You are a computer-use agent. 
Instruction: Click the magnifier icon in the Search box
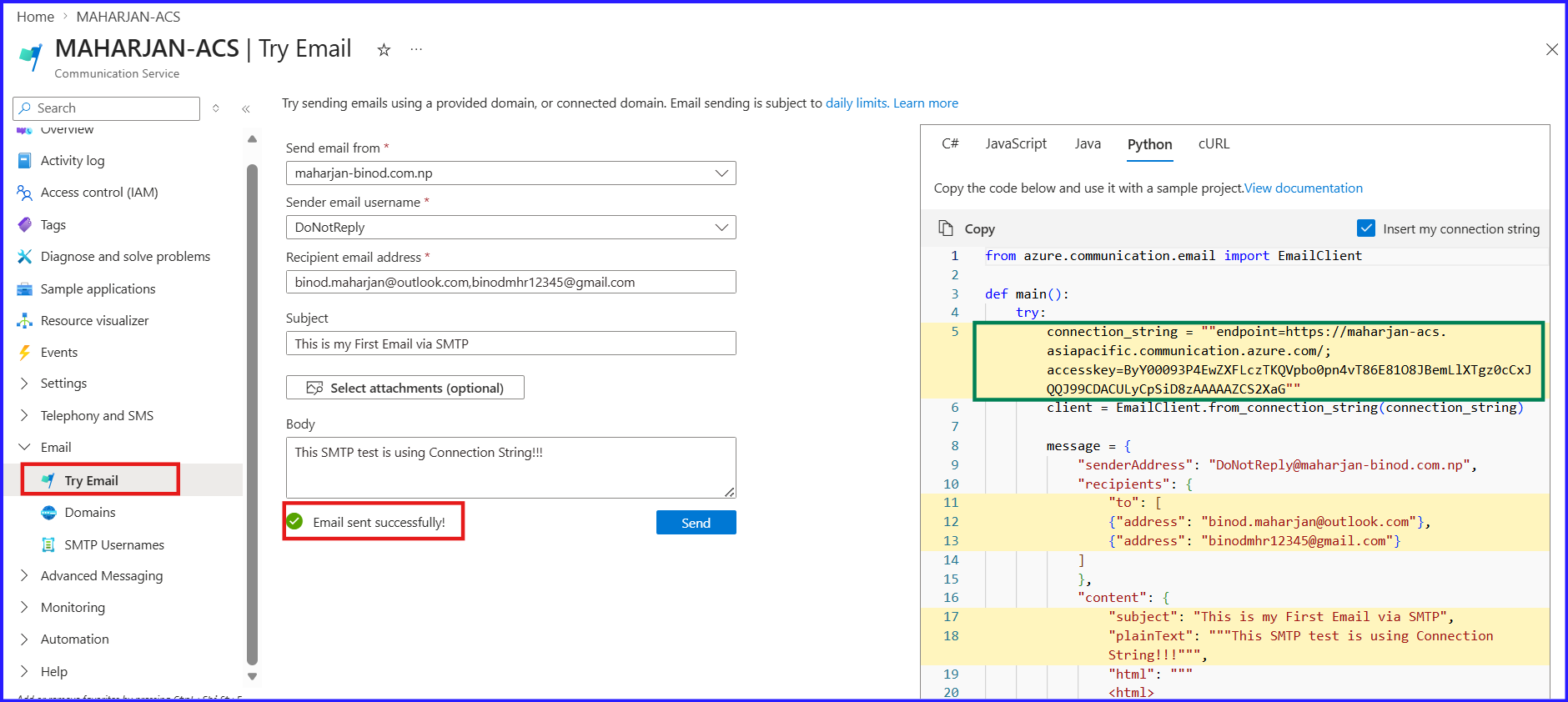[25, 108]
